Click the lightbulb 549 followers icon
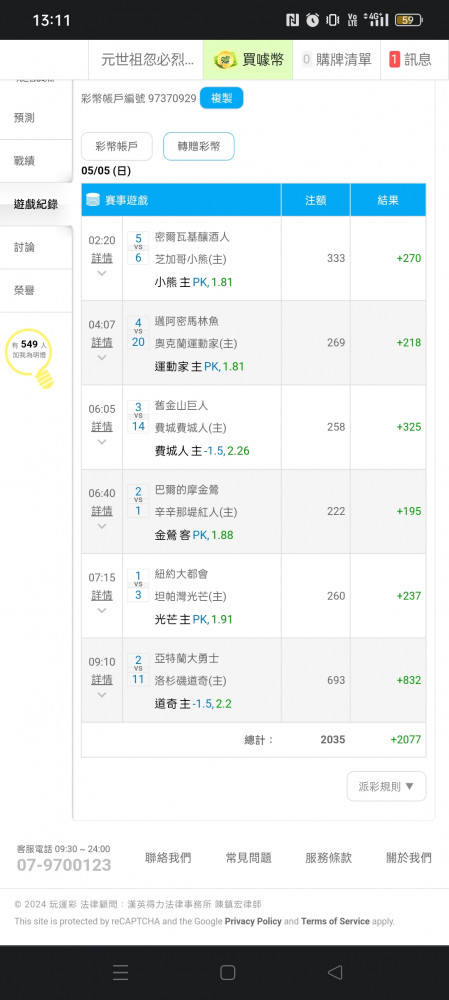Image resolution: width=449 pixels, height=1000 pixels. pyautogui.click(x=30, y=357)
